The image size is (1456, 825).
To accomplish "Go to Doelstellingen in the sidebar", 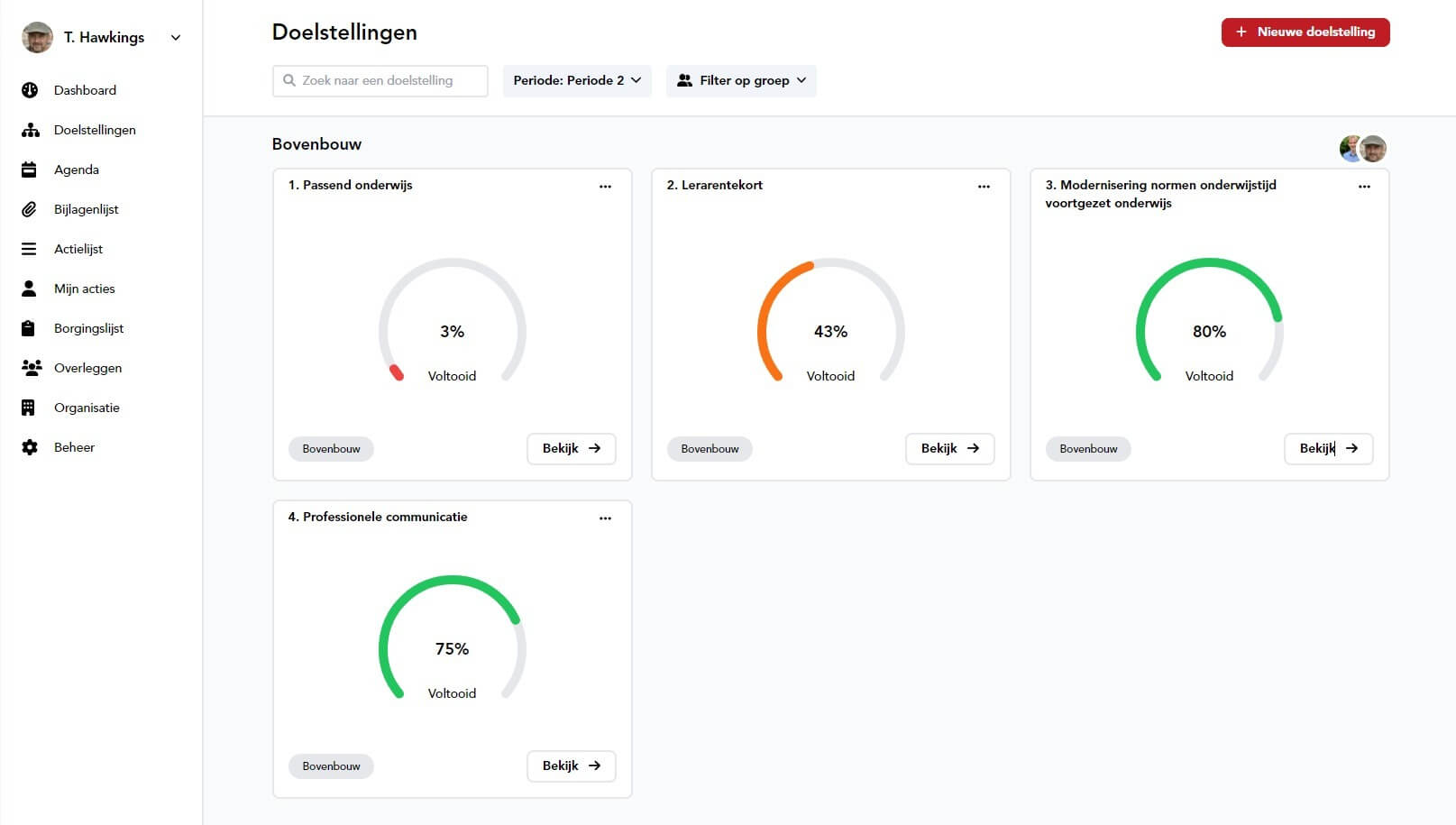I will pos(95,130).
